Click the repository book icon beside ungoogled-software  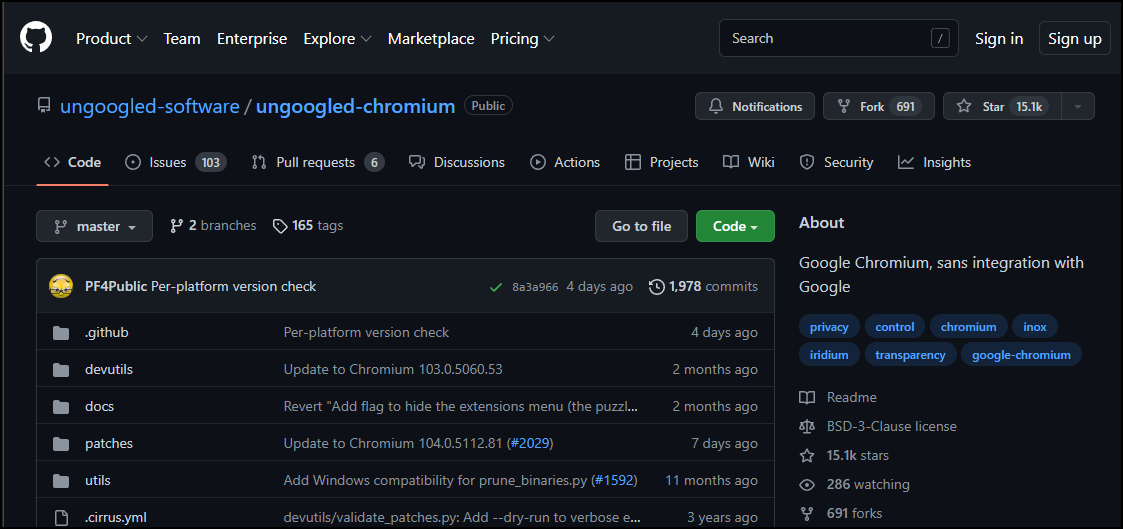point(44,106)
